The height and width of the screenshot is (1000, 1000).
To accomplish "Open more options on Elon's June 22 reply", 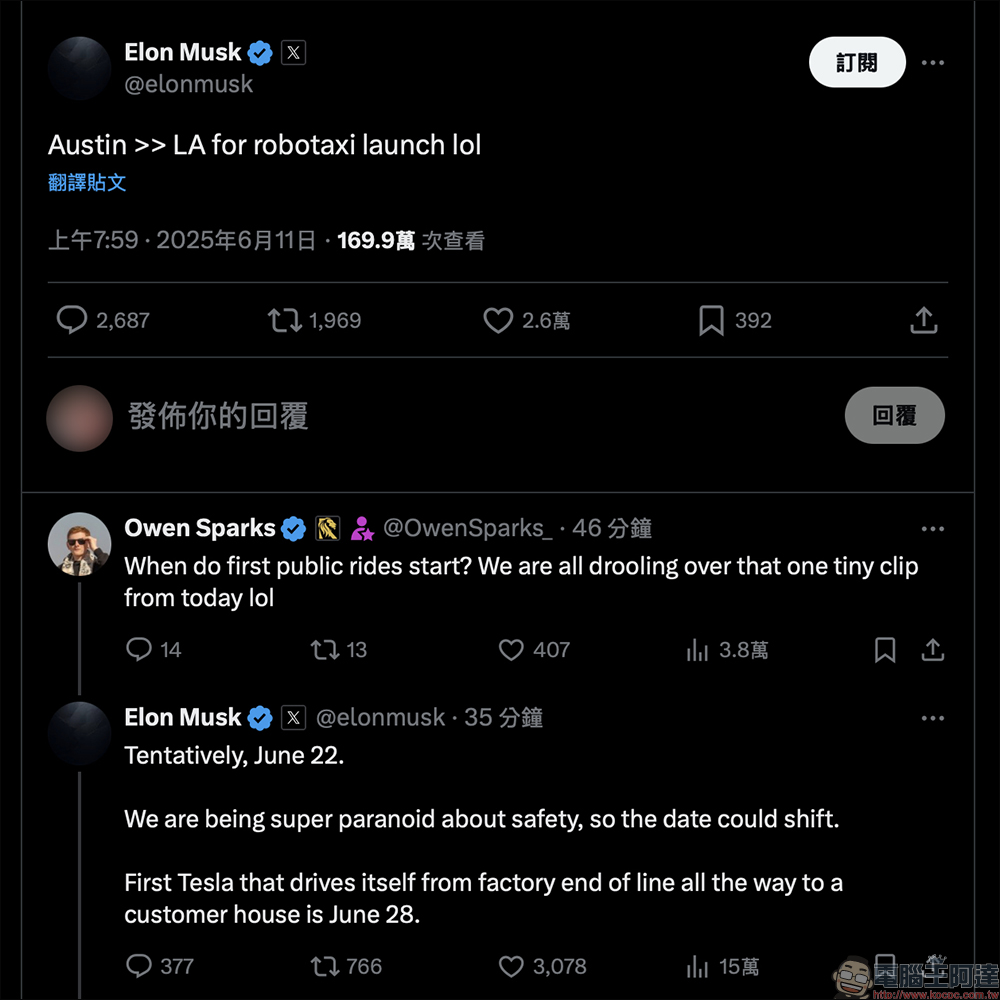I will click(x=932, y=718).
